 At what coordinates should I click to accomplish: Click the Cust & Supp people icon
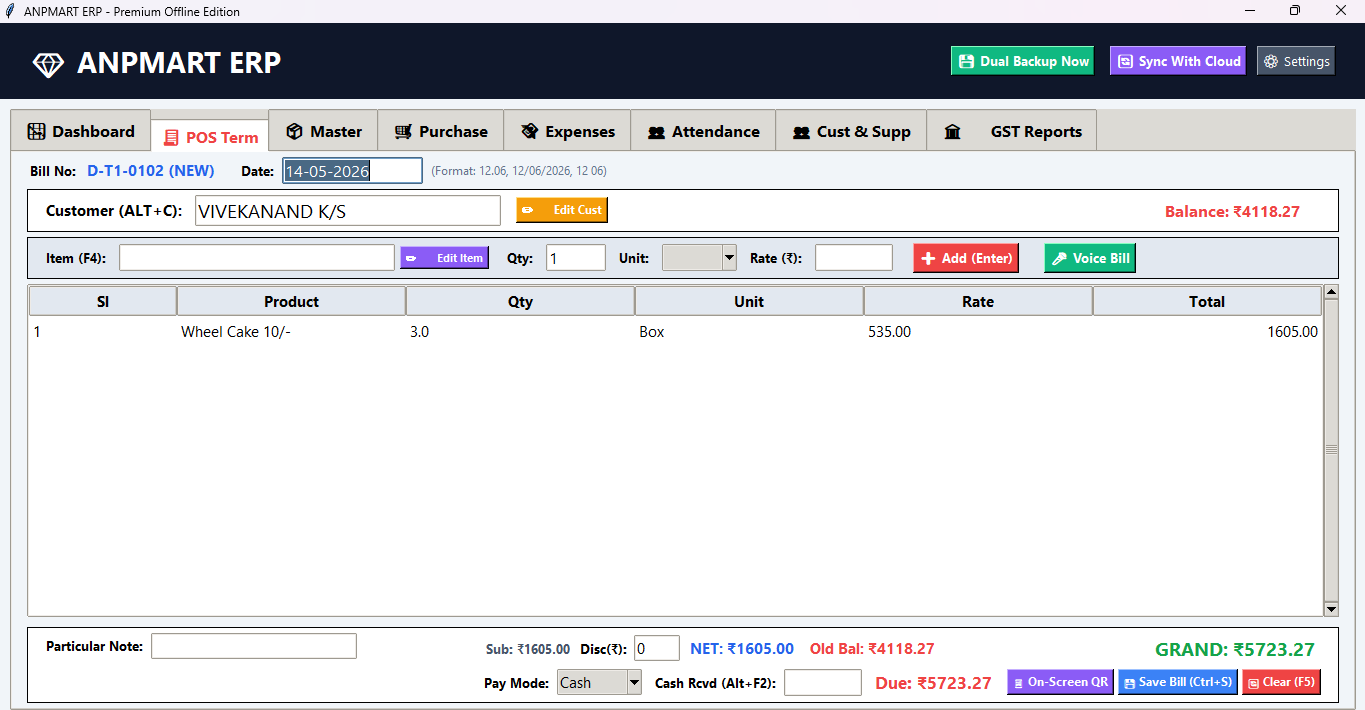pyautogui.click(x=801, y=132)
